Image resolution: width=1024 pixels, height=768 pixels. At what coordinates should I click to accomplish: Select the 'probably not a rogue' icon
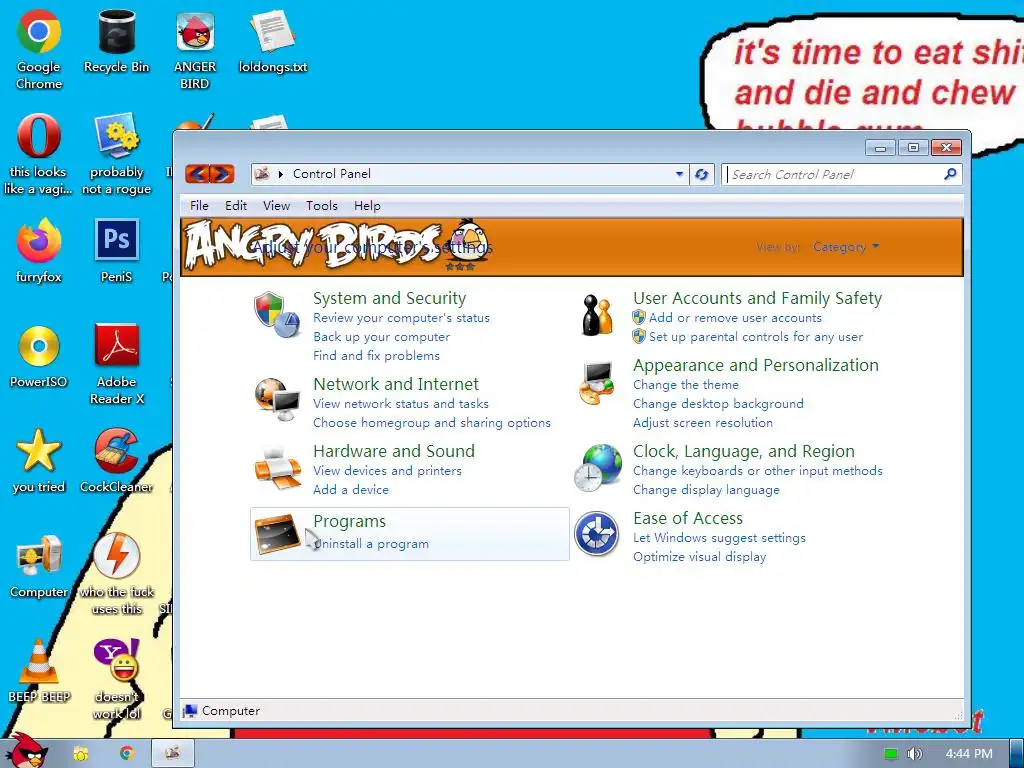click(x=116, y=154)
